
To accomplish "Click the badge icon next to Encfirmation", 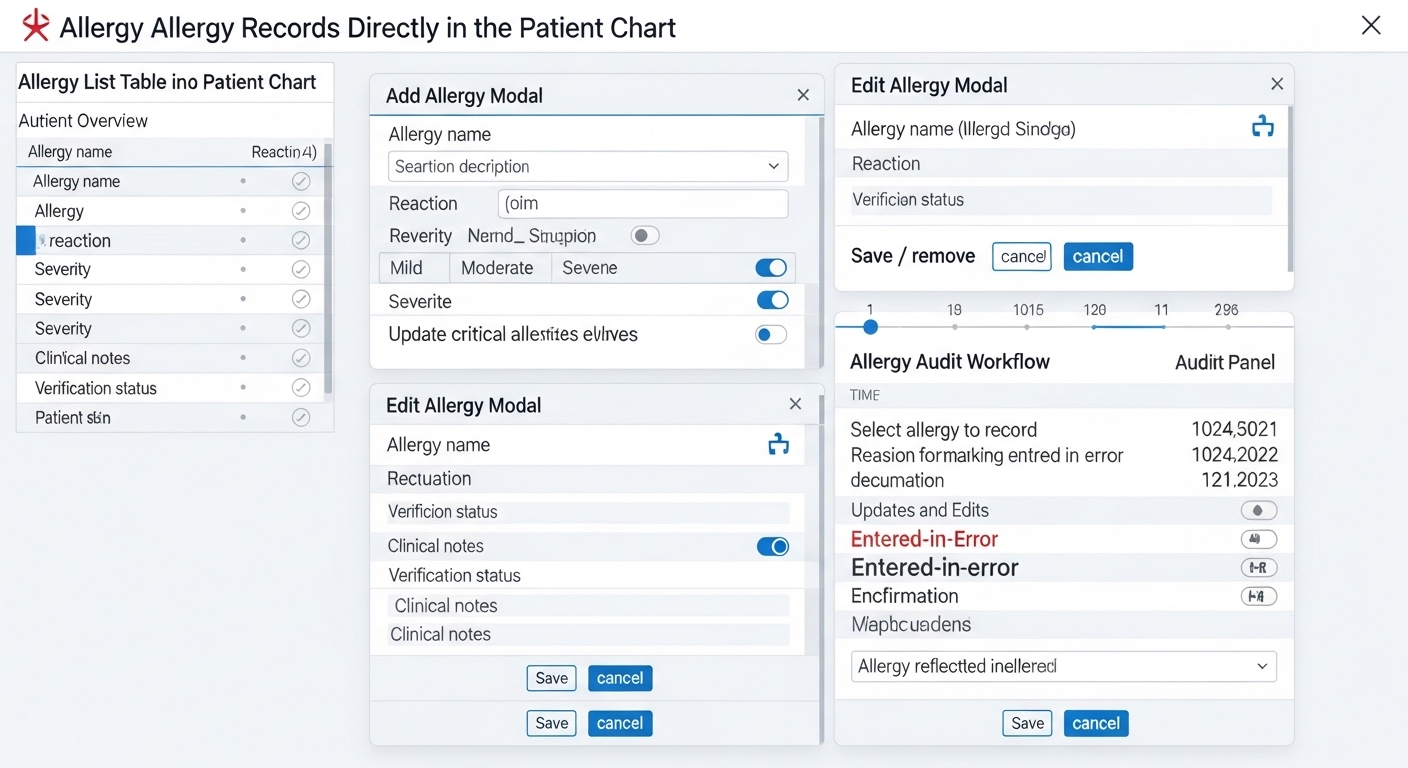I will pyautogui.click(x=1258, y=596).
